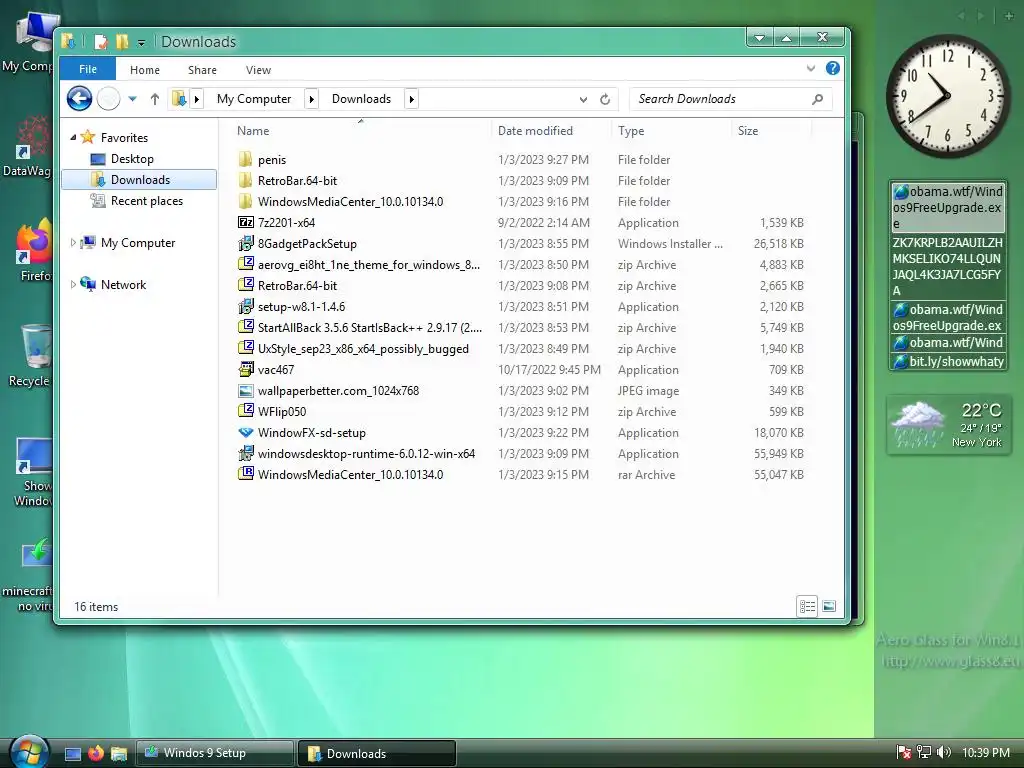Viewport: 1024px width, 768px height.
Task: Open the bit.ly/showwhaty gadget link
Action: click(948, 361)
